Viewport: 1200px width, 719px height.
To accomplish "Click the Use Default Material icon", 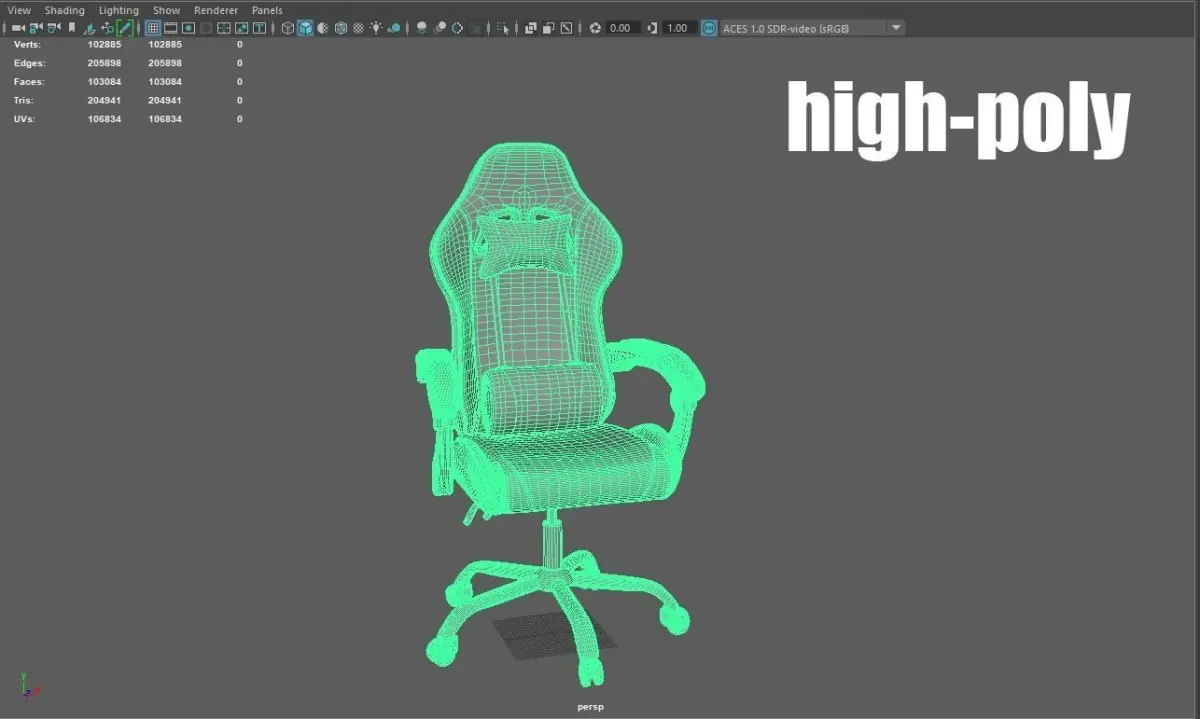I will [x=323, y=28].
